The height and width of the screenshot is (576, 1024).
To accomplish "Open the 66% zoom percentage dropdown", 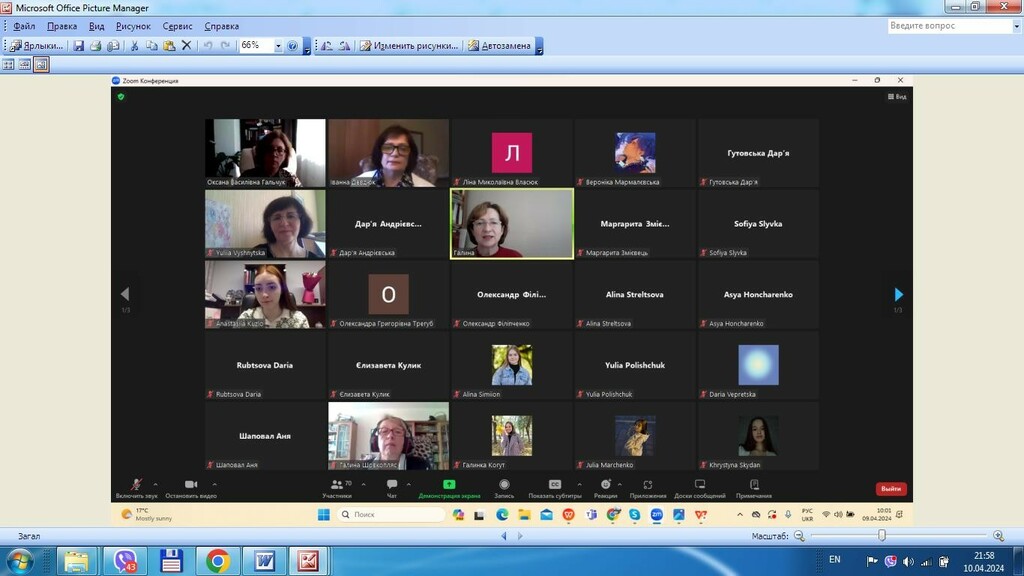I will coord(278,46).
